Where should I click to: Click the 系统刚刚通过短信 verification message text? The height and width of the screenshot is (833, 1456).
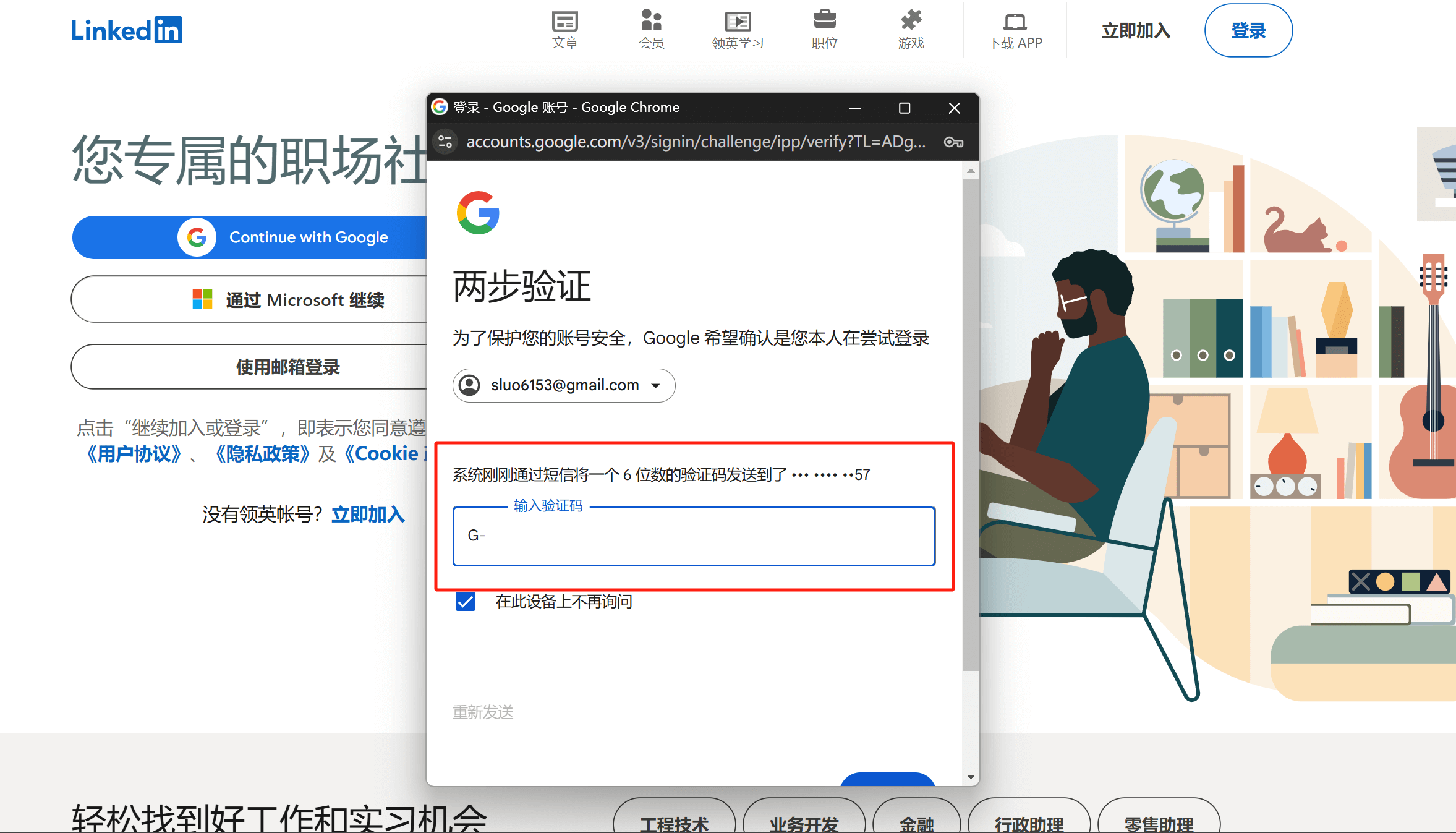661,475
